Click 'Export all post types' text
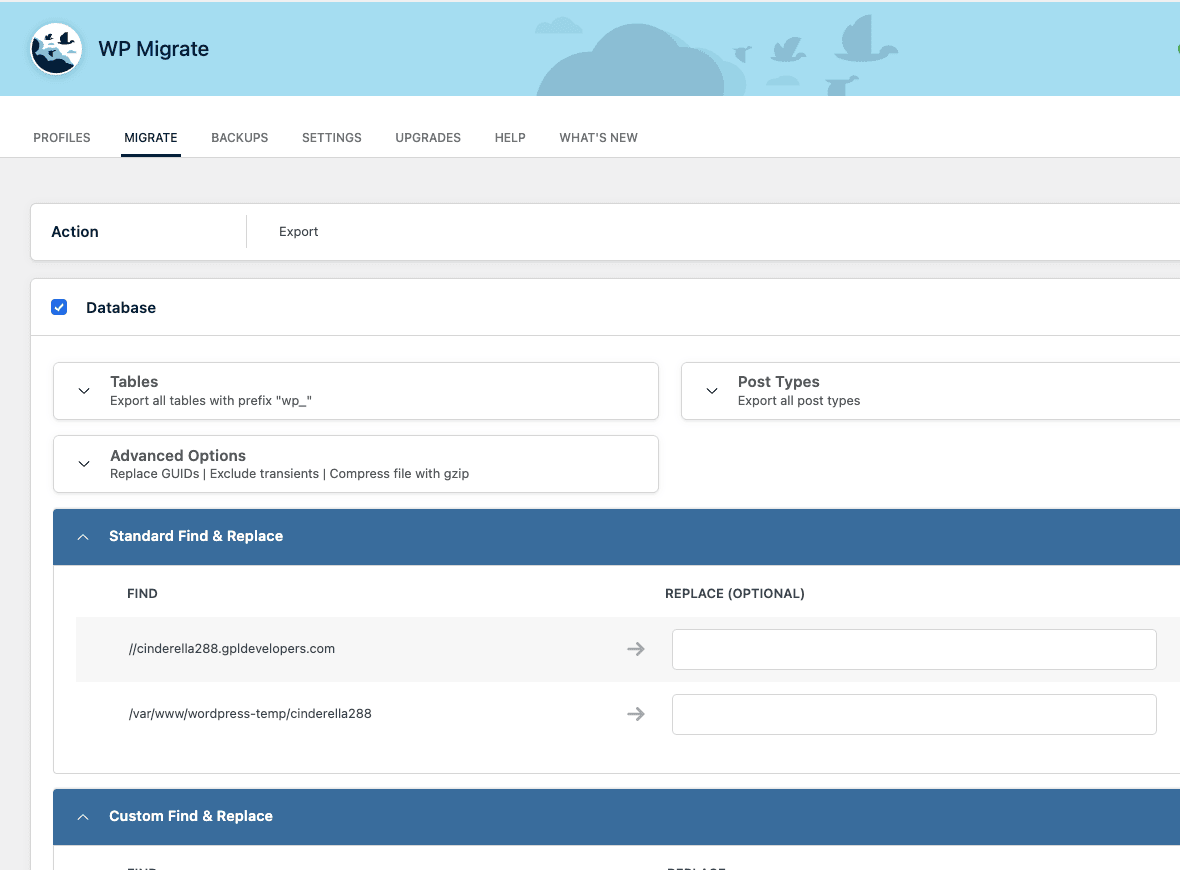The height and width of the screenshot is (870, 1180). 798,400
